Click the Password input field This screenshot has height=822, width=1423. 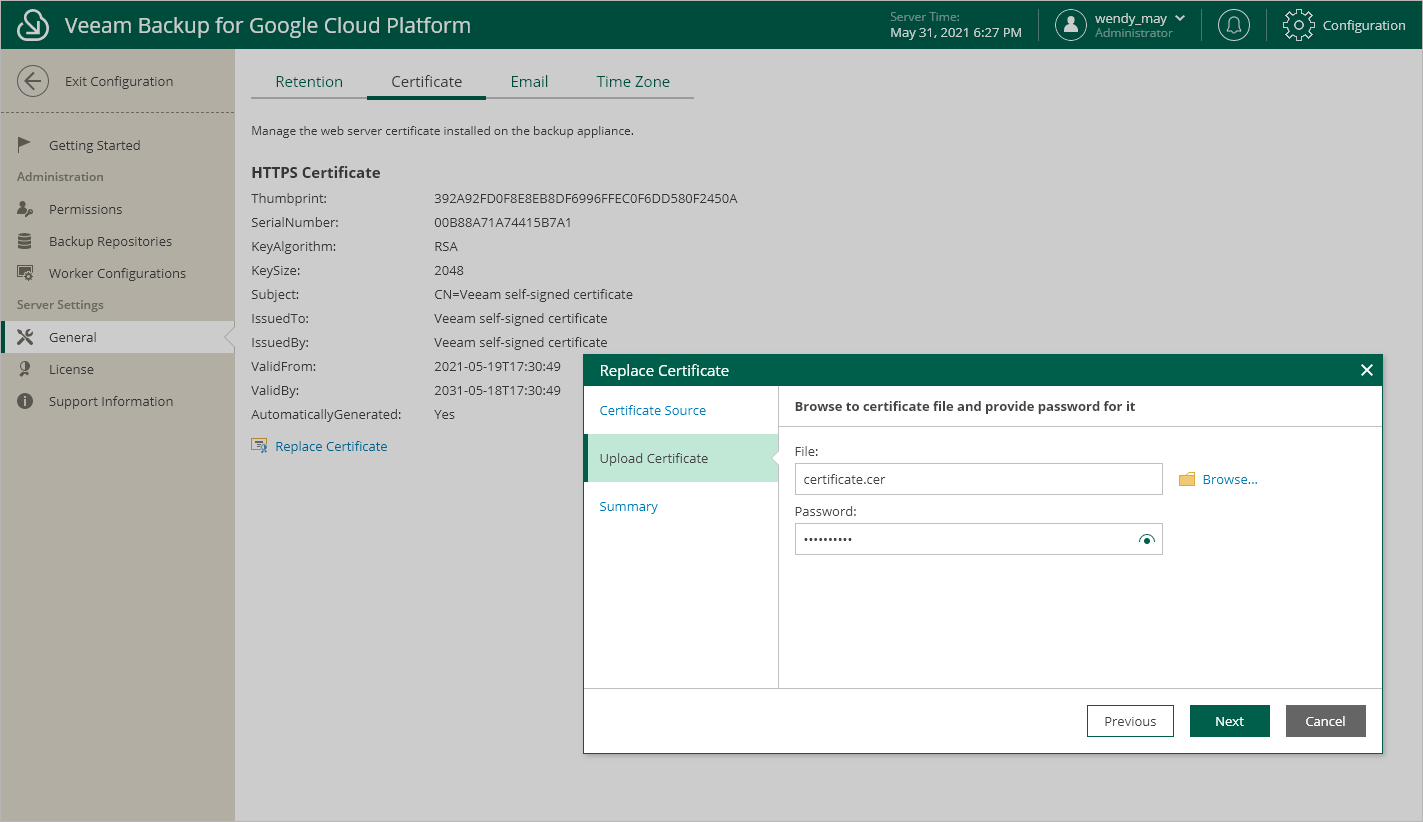(x=978, y=539)
